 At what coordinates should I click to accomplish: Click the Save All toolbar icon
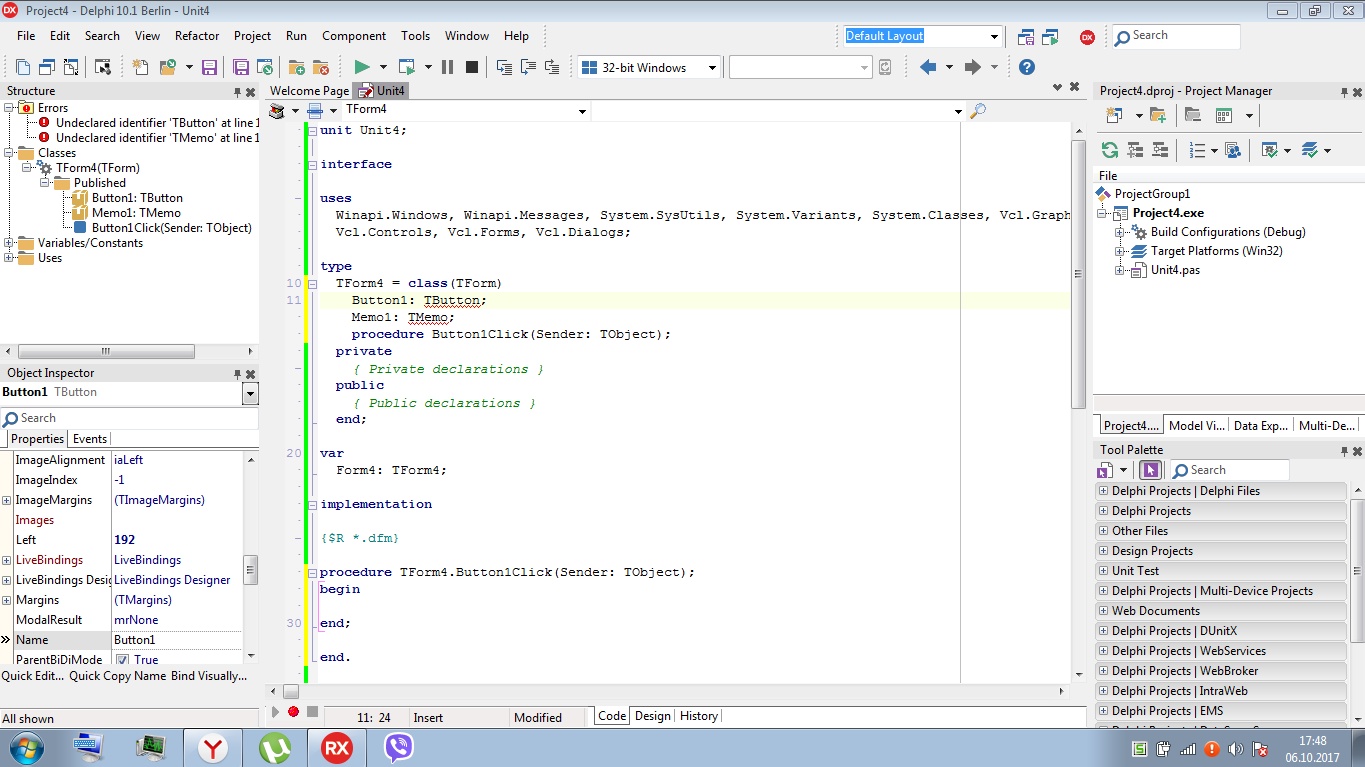(x=240, y=67)
